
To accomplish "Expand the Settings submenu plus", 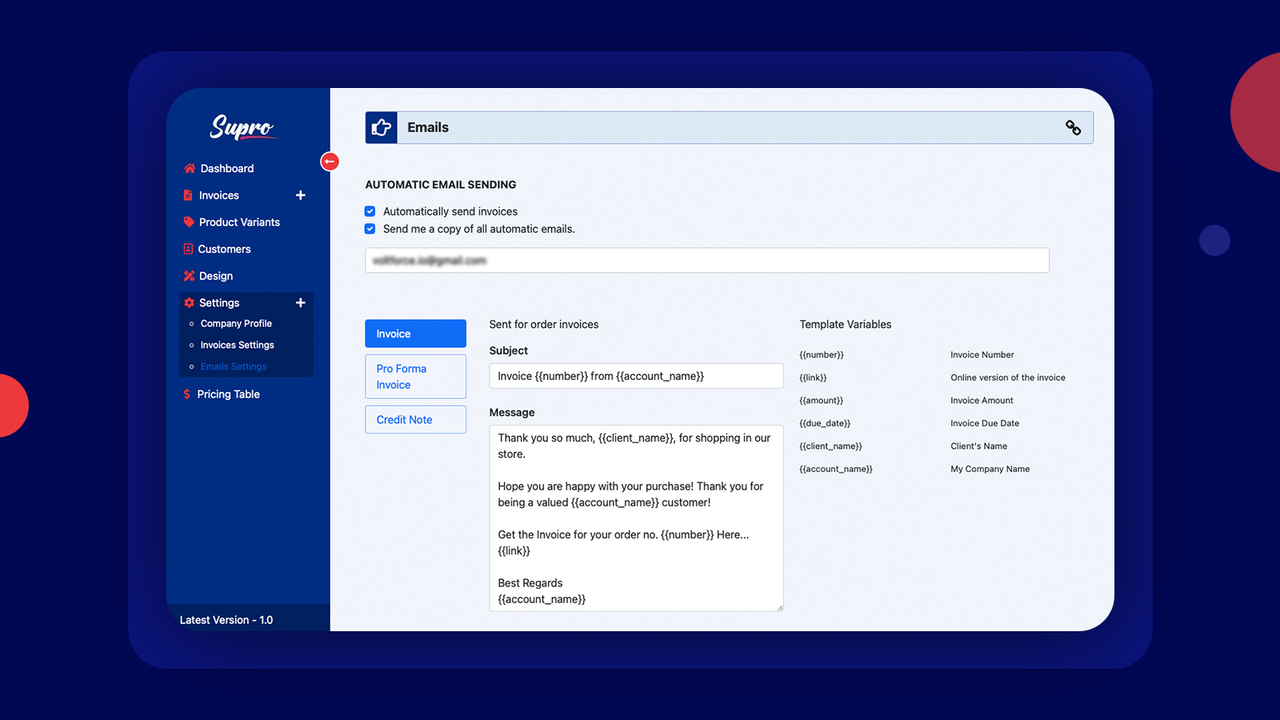I will (x=300, y=303).
